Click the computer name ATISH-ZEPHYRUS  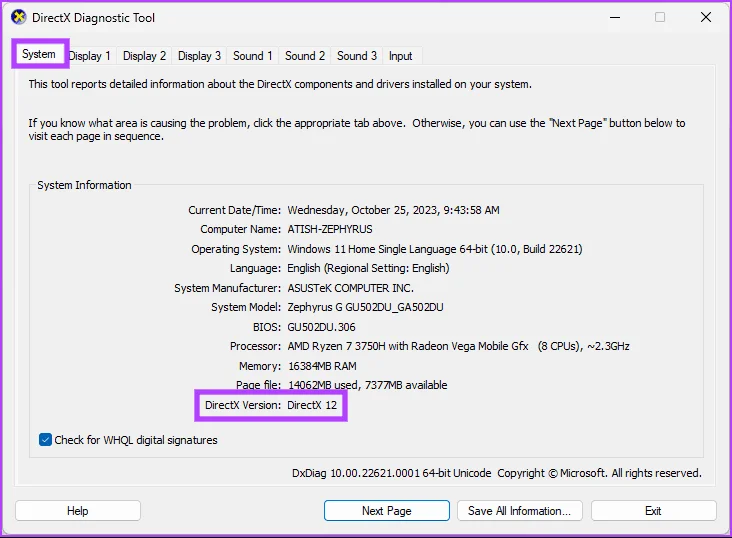330,229
